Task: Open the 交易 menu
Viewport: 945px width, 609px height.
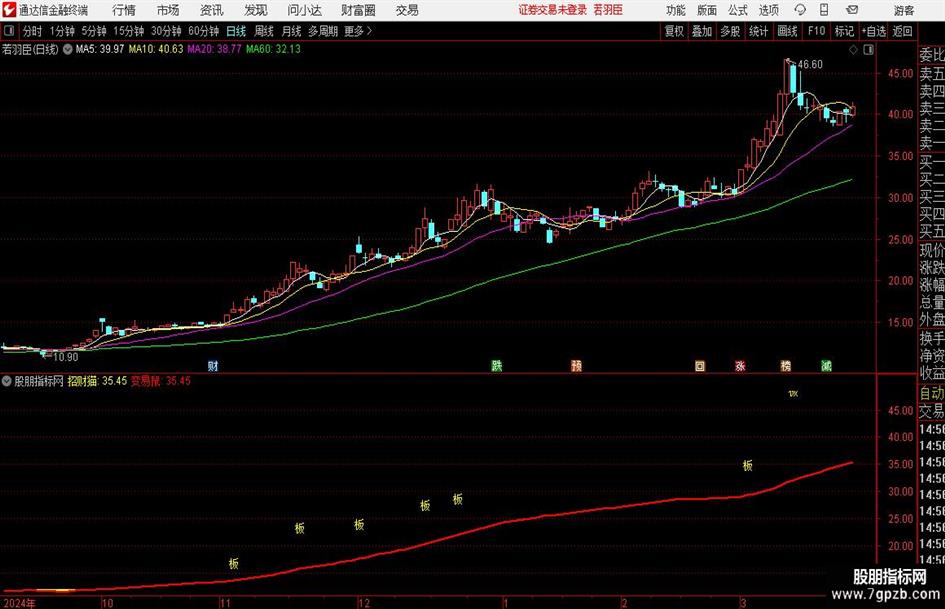Action: coord(407,10)
